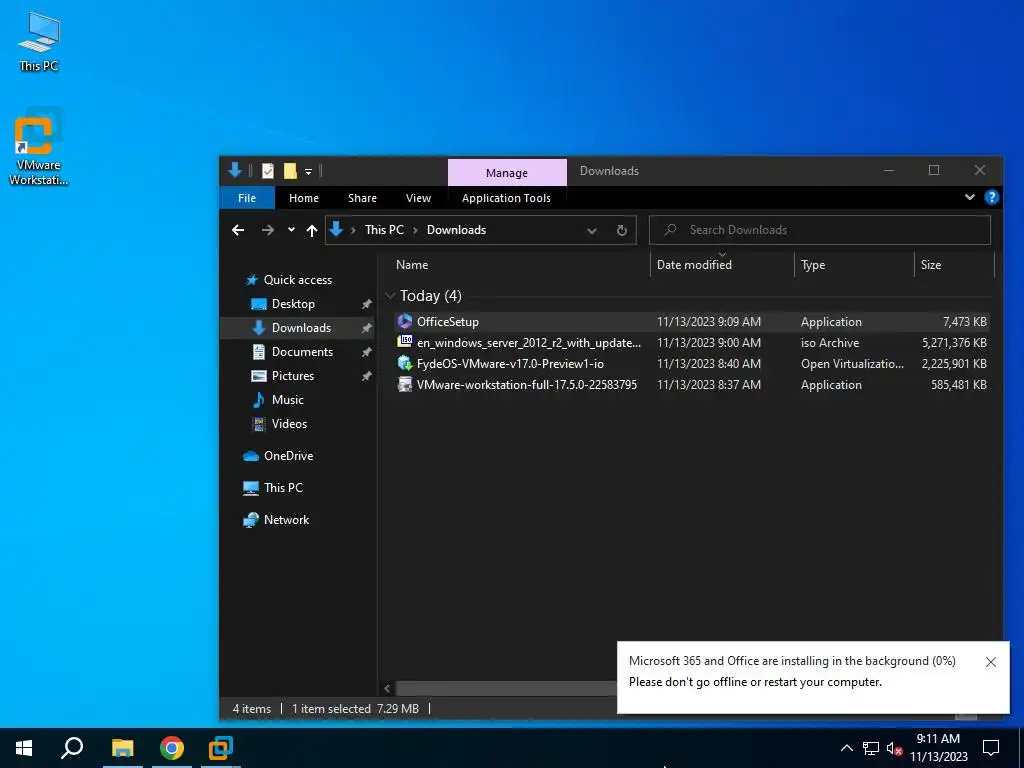Launch Google Chrome from the taskbar
The width and height of the screenshot is (1024, 768).
pos(172,748)
